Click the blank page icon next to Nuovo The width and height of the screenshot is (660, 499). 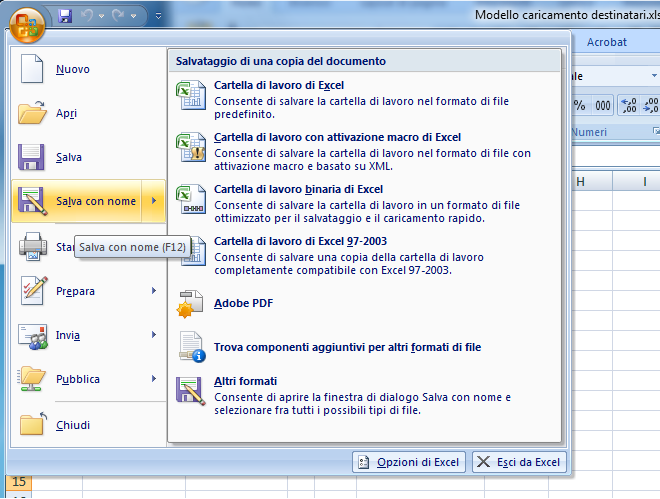click(32, 69)
